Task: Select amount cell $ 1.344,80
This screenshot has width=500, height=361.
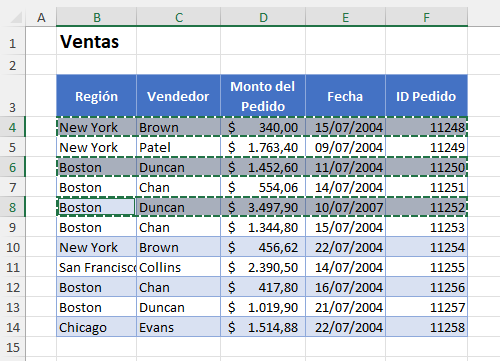Action: 263,227
